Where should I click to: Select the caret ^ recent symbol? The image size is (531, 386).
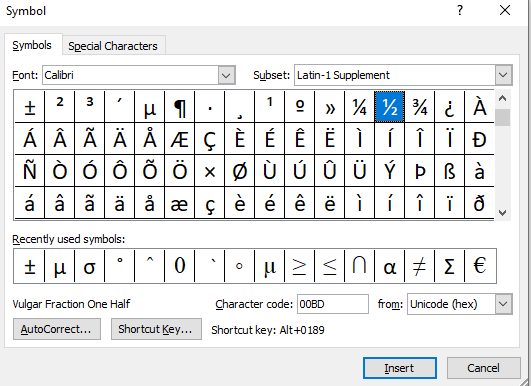(150, 266)
